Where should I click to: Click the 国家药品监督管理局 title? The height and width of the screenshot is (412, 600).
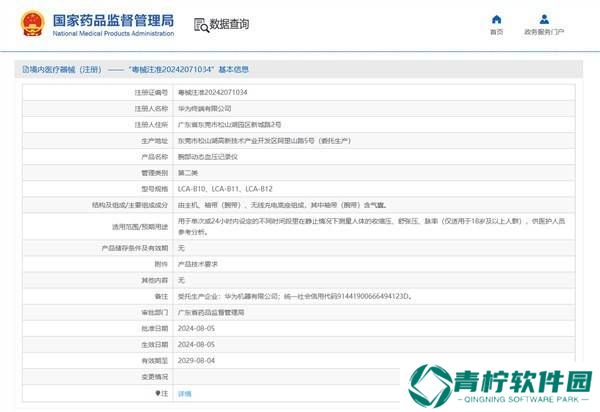[113, 20]
